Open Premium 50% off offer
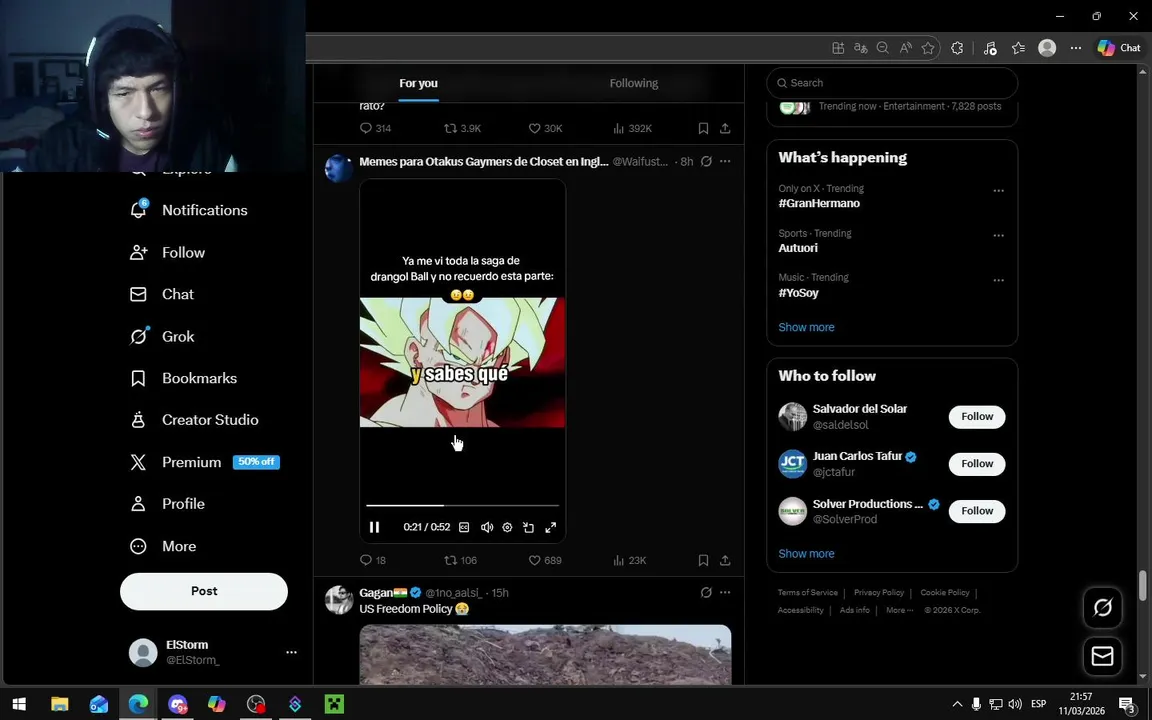This screenshot has height=720, width=1152. pos(204,462)
